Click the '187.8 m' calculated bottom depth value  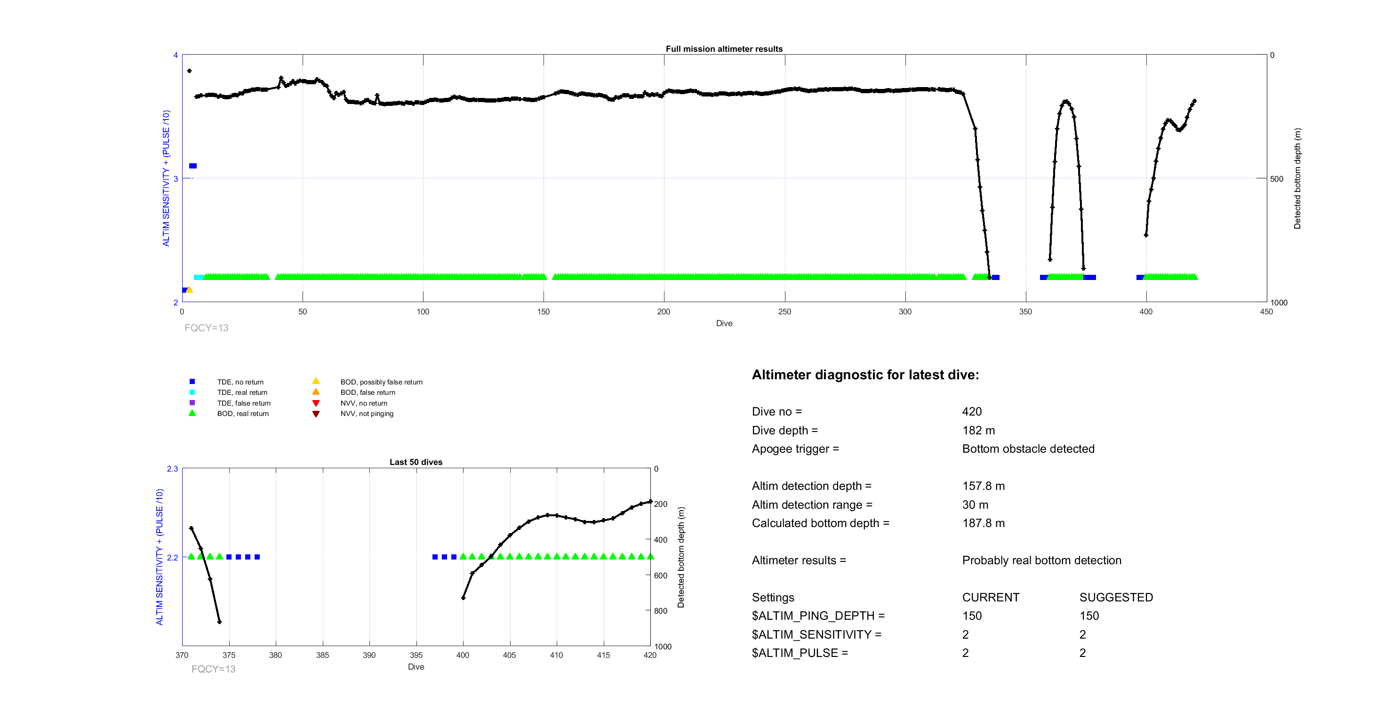(x=983, y=523)
